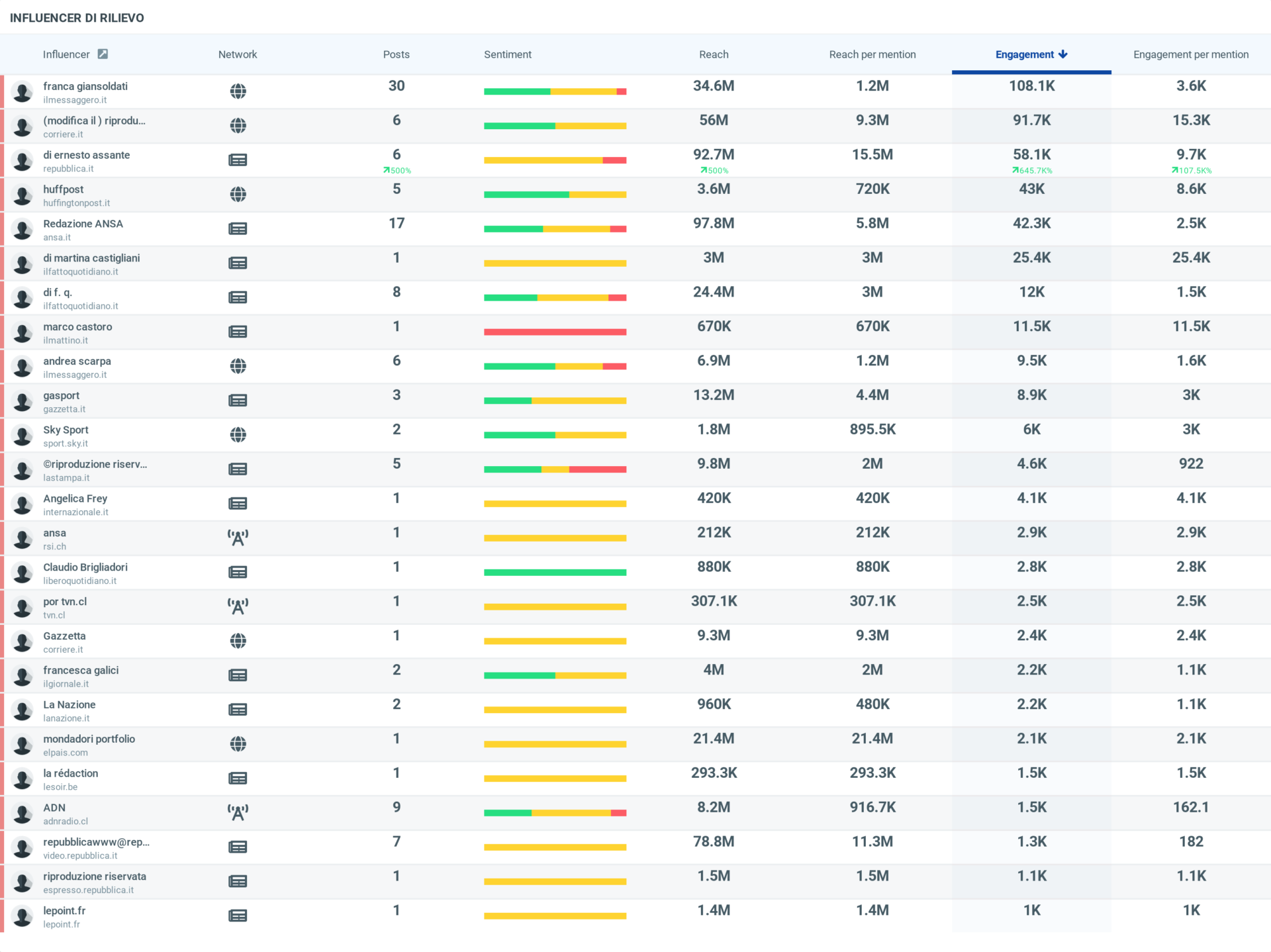1271x952 pixels.
Task: Click globe icon in Gazzetta corriere.it row
Action: (x=238, y=641)
